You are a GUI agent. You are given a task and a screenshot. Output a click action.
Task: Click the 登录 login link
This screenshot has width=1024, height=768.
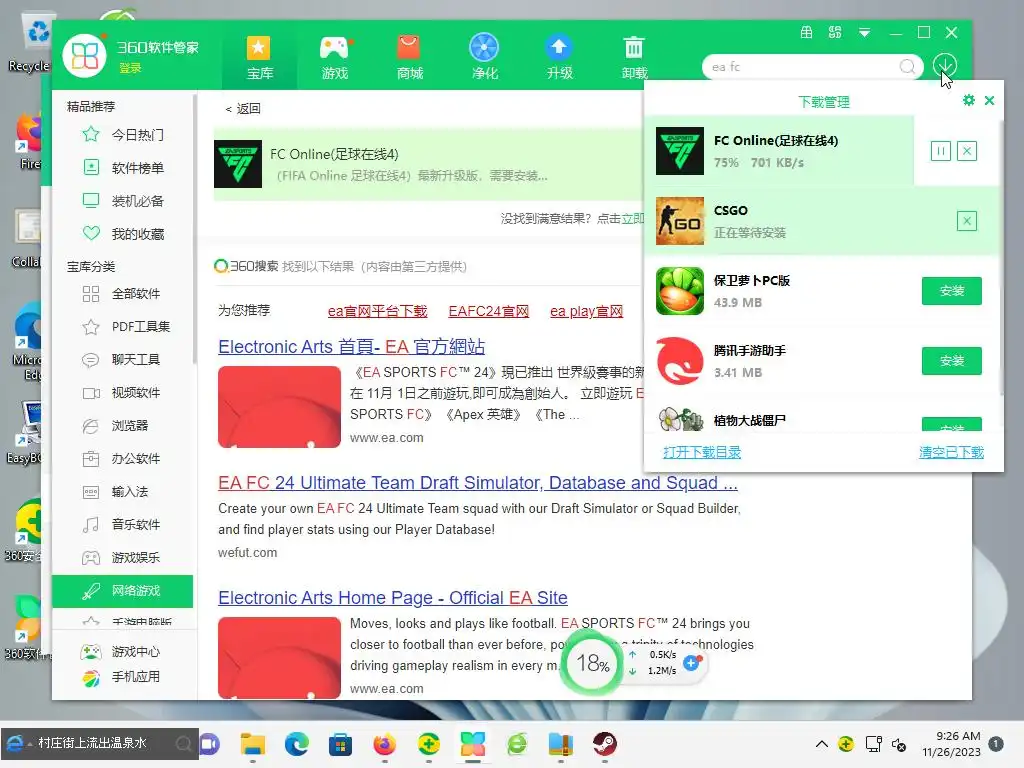click(x=130, y=68)
